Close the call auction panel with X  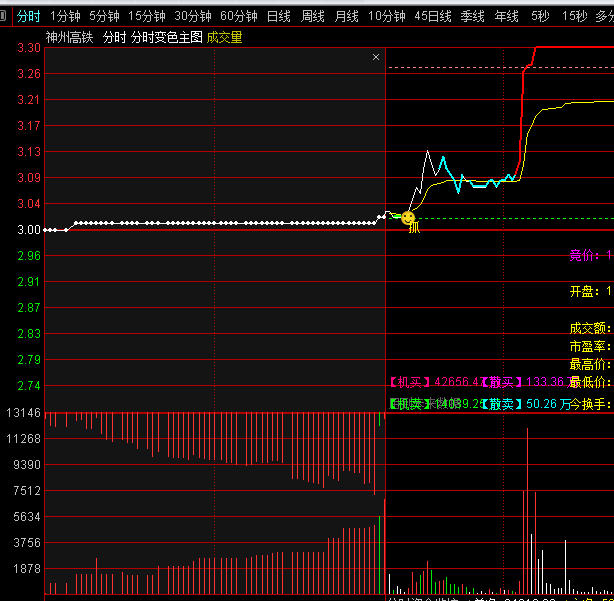376,58
